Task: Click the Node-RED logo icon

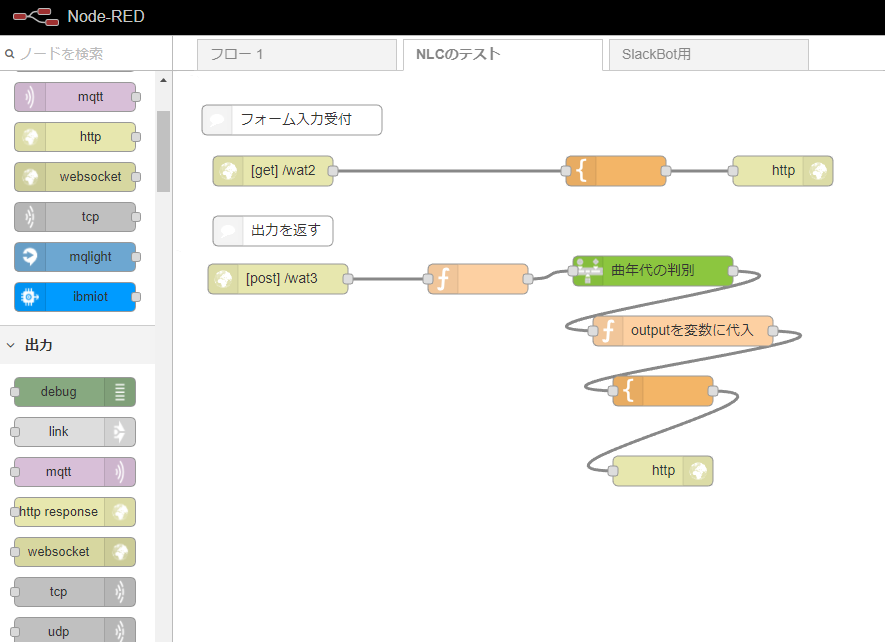Action: [36, 17]
